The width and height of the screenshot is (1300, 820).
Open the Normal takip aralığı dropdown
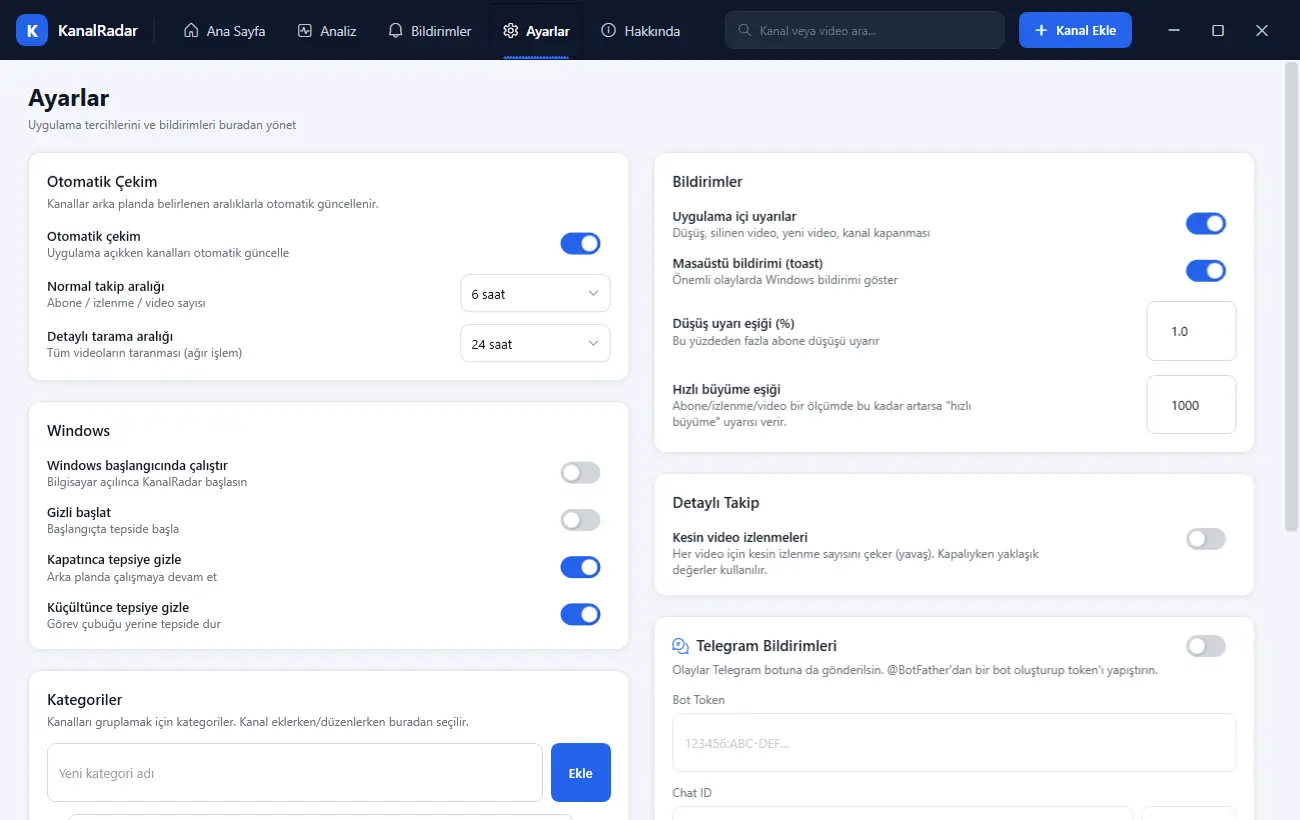point(535,294)
